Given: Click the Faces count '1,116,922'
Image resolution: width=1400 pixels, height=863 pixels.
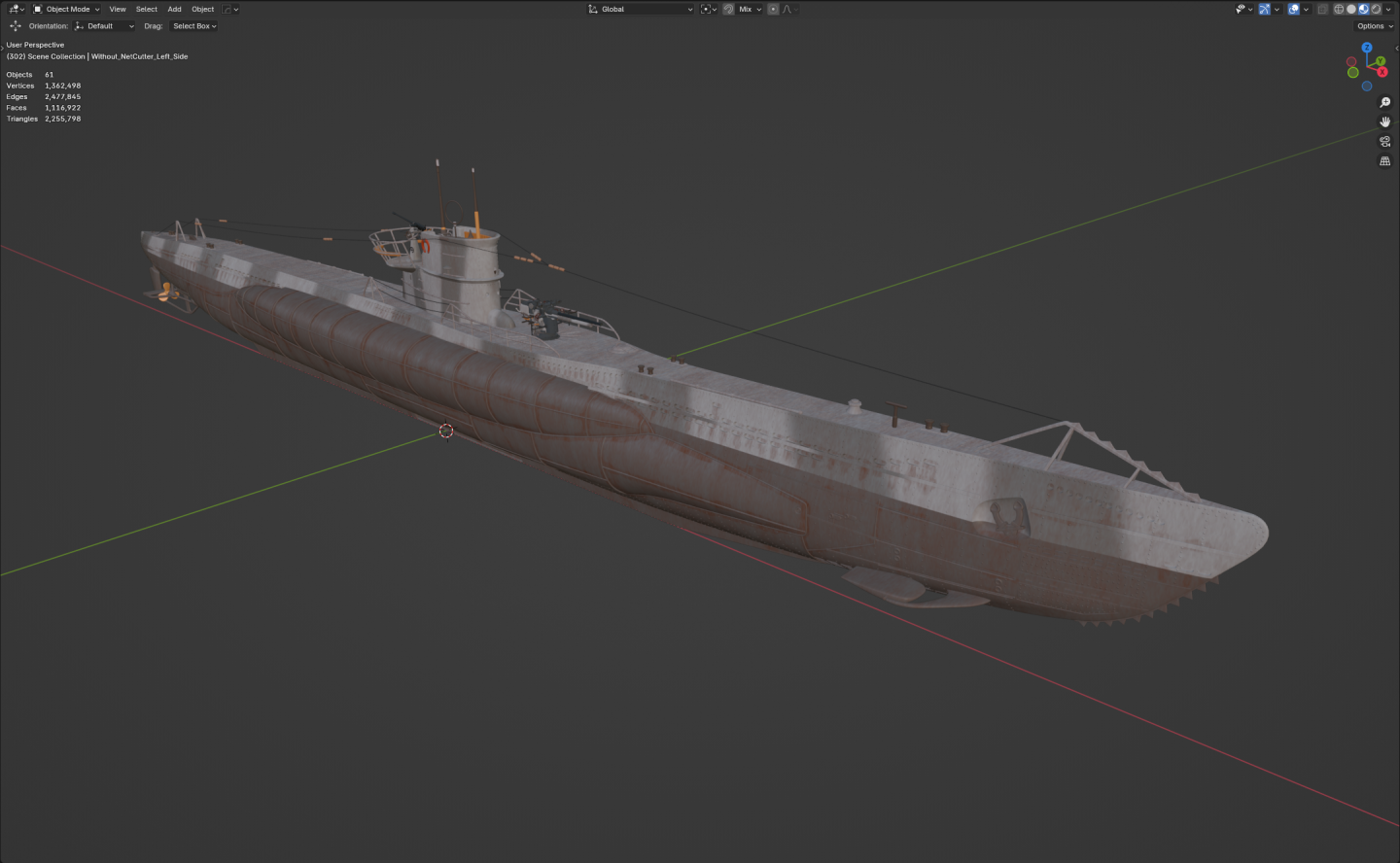Looking at the screenshot, I should pyautogui.click(x=62, y=108).
